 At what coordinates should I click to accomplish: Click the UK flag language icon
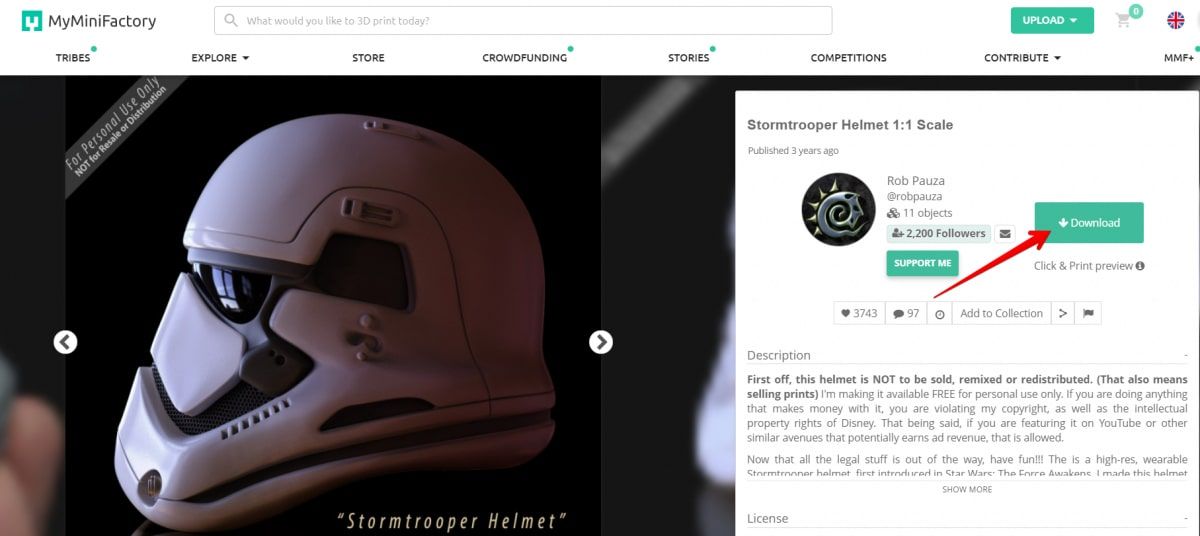(x=1176, y=20)
